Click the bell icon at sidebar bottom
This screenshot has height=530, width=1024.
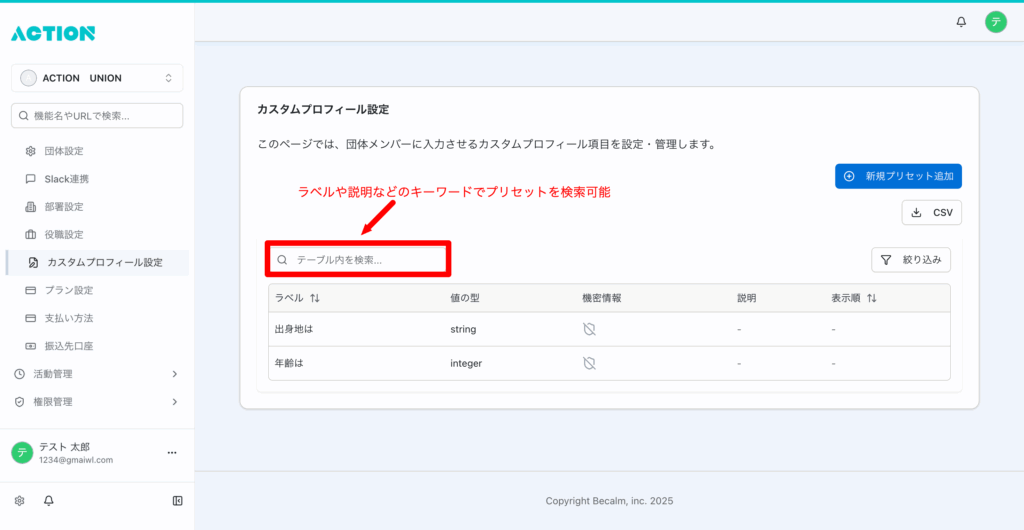[48, 500]
